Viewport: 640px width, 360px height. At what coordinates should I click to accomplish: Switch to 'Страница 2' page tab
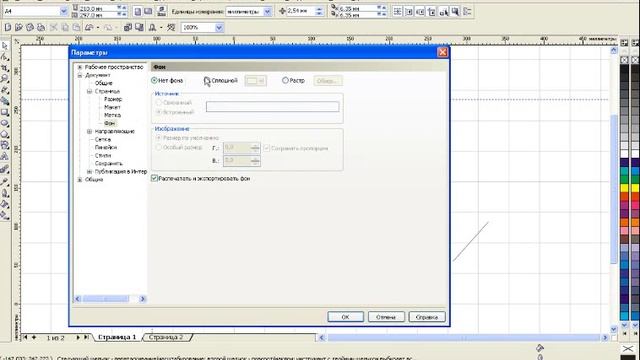166,337
